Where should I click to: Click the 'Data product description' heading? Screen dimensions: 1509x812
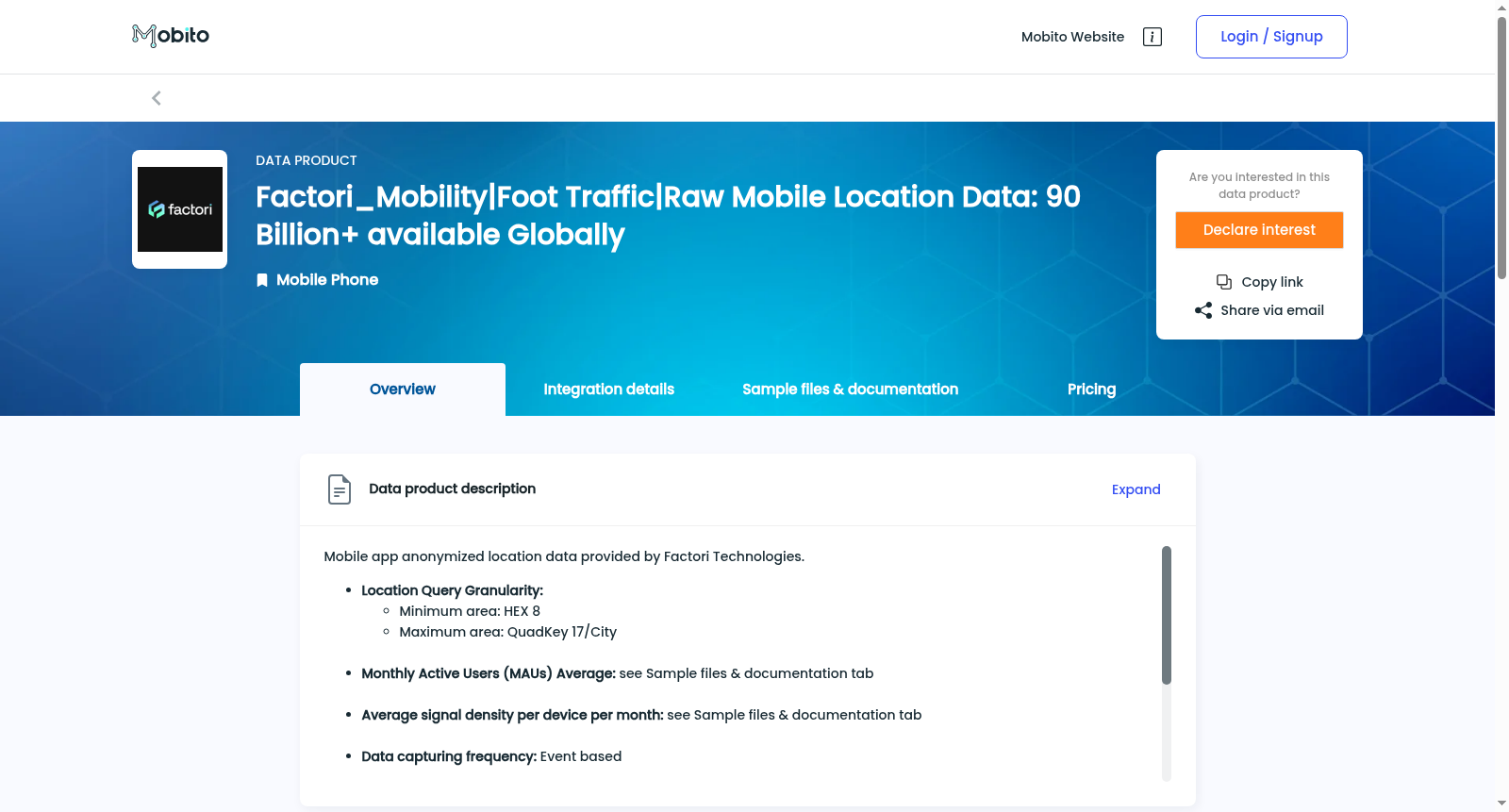[x=453, y=489]
